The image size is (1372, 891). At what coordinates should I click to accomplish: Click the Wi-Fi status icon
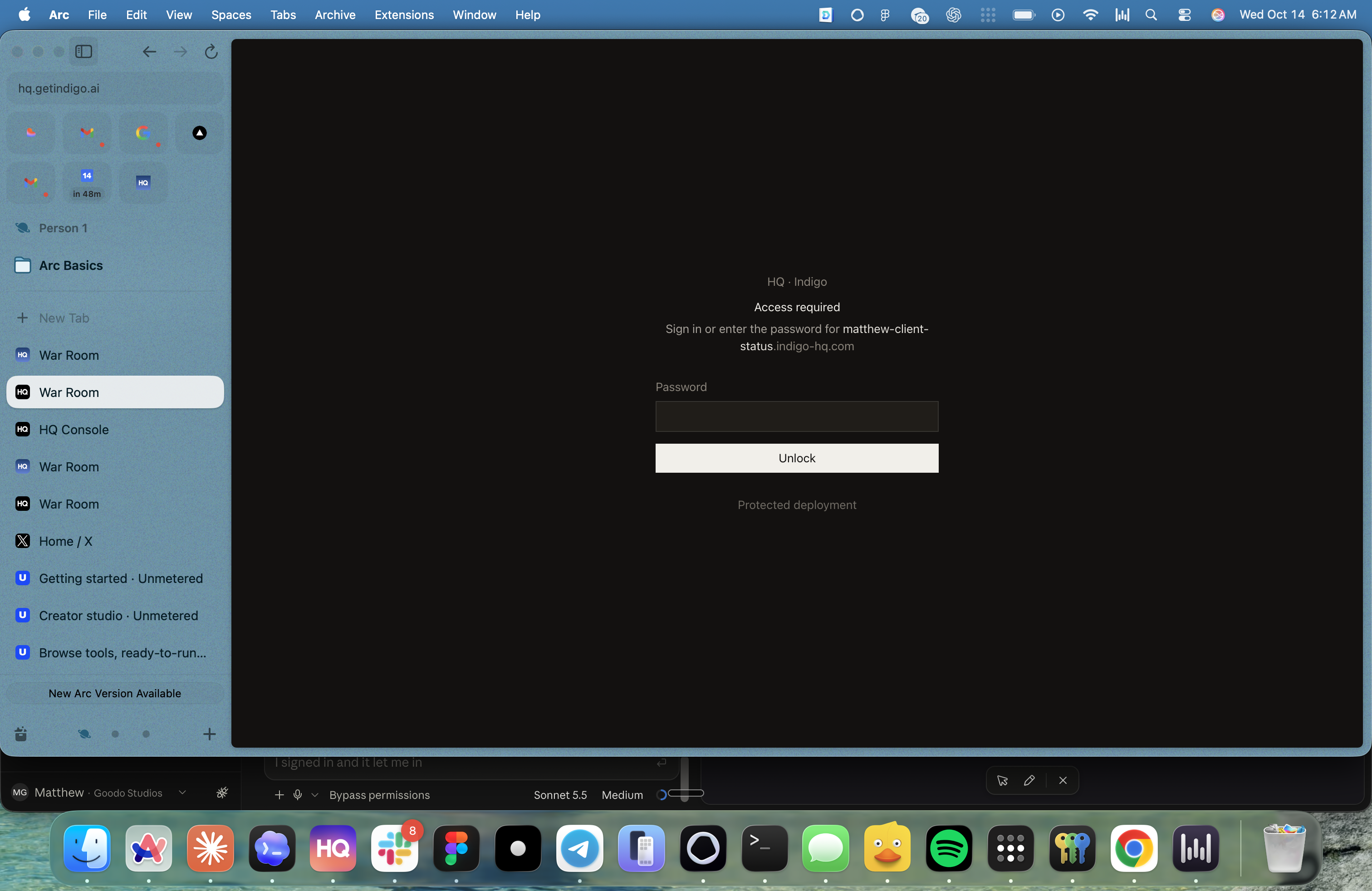(x=1090, y=15)
